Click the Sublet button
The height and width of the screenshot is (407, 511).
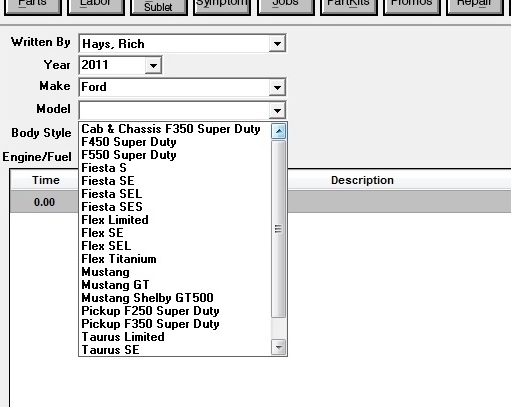point(158,7)
